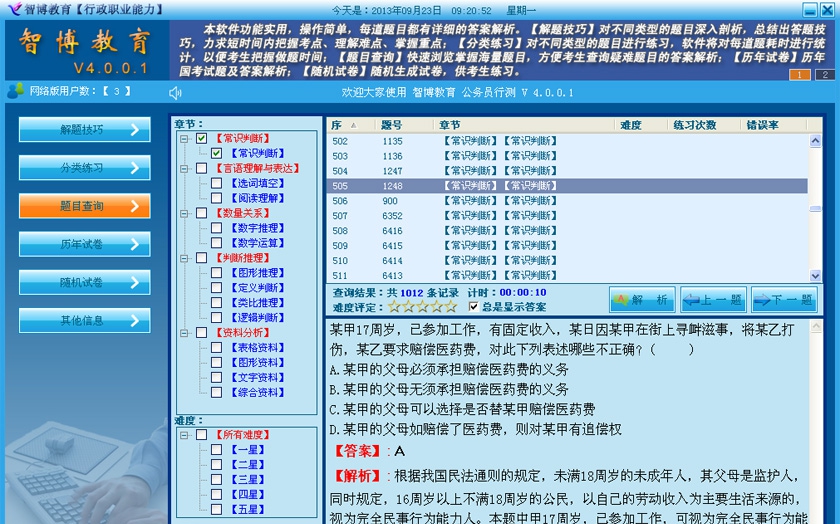Go to next question 下一题
Viewport: 840px width, 524px height.
[784, 300]
